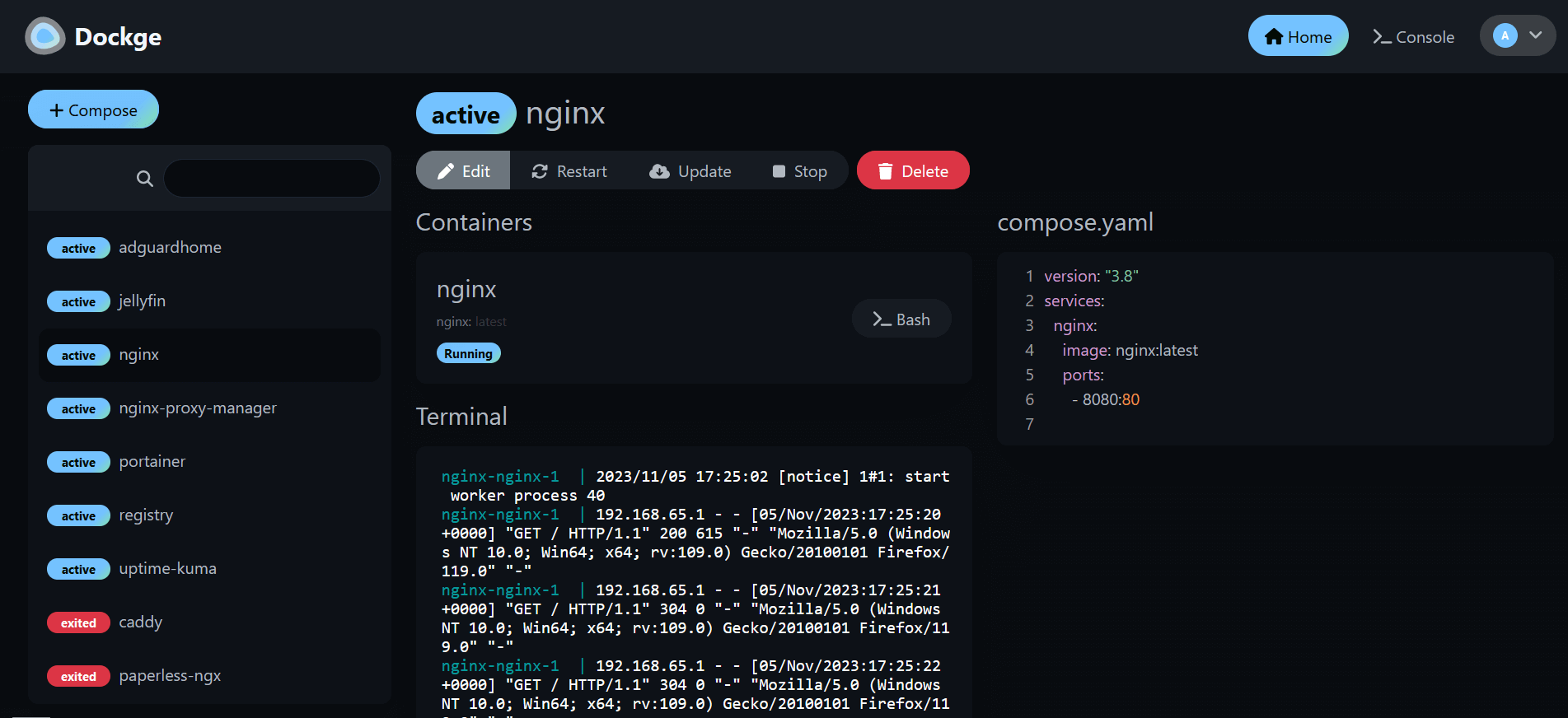Expand the profile dropdown chevron
The image size is (1568, 718).
[x=1536, y=35]
